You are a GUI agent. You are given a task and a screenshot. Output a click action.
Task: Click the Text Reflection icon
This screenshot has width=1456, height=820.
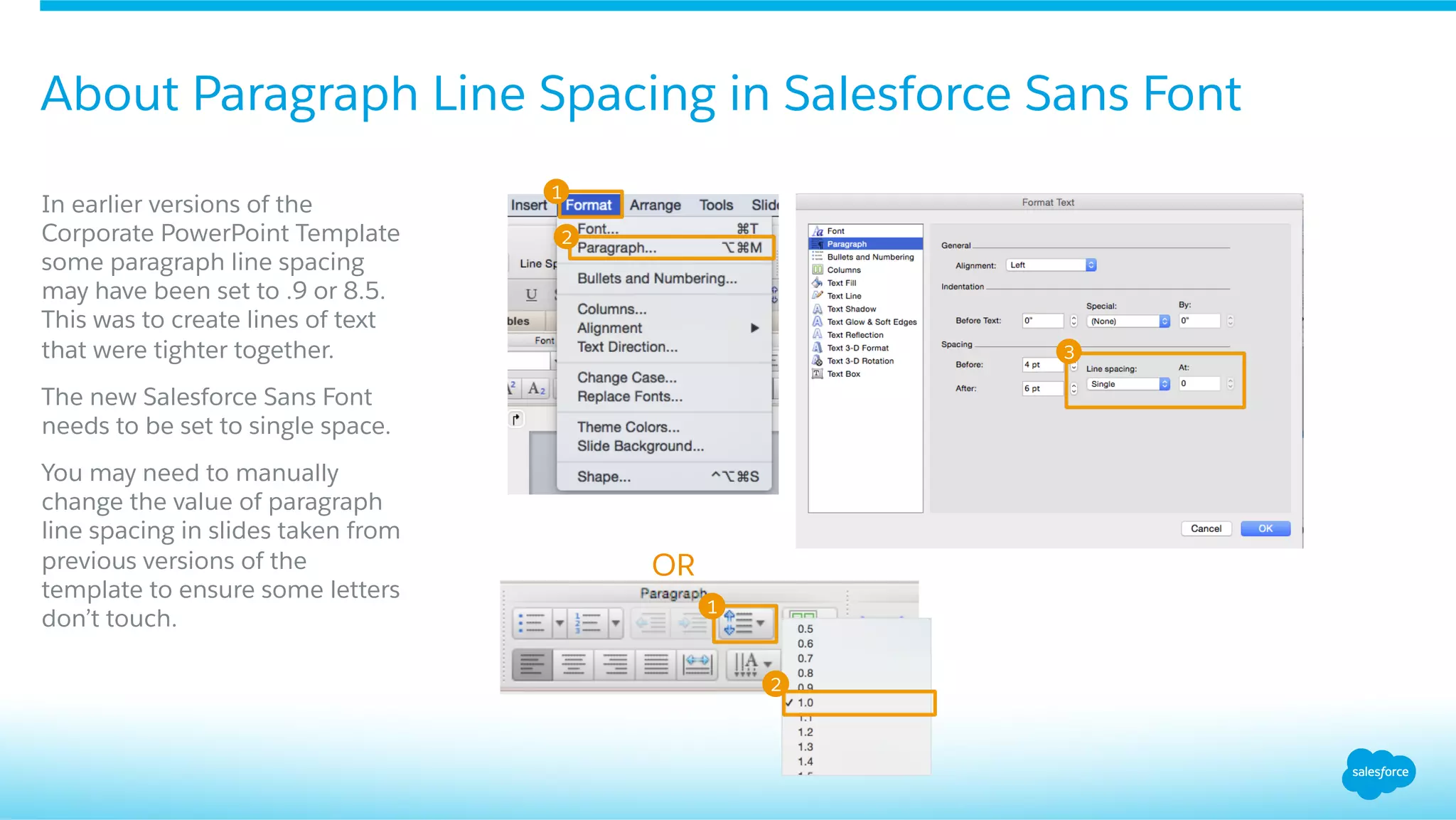818,334
